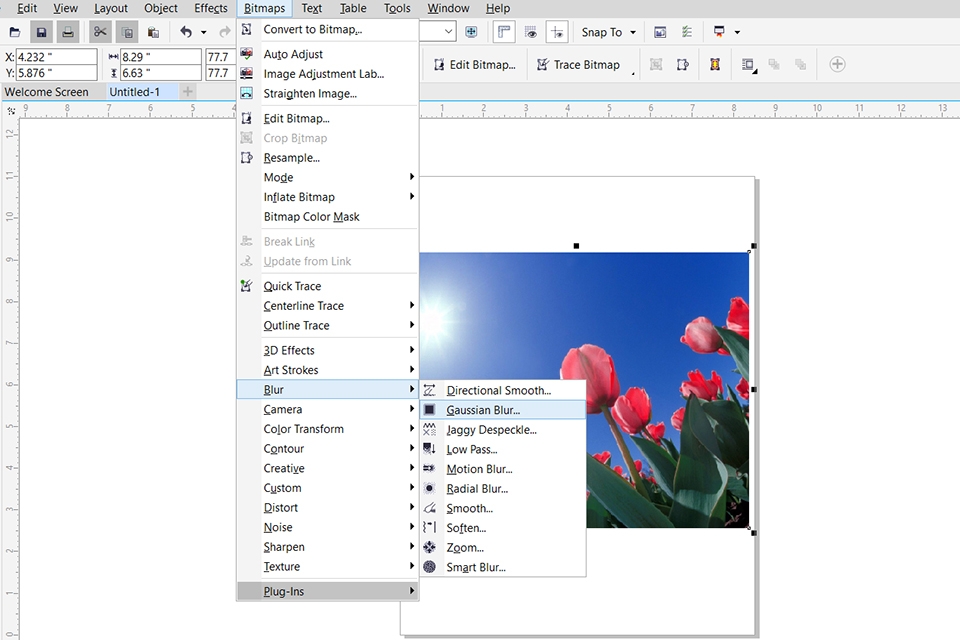Save the document using the floppy disk icon
The width and height of the screenshot is (960, 640).
click(x=40, y=31)
